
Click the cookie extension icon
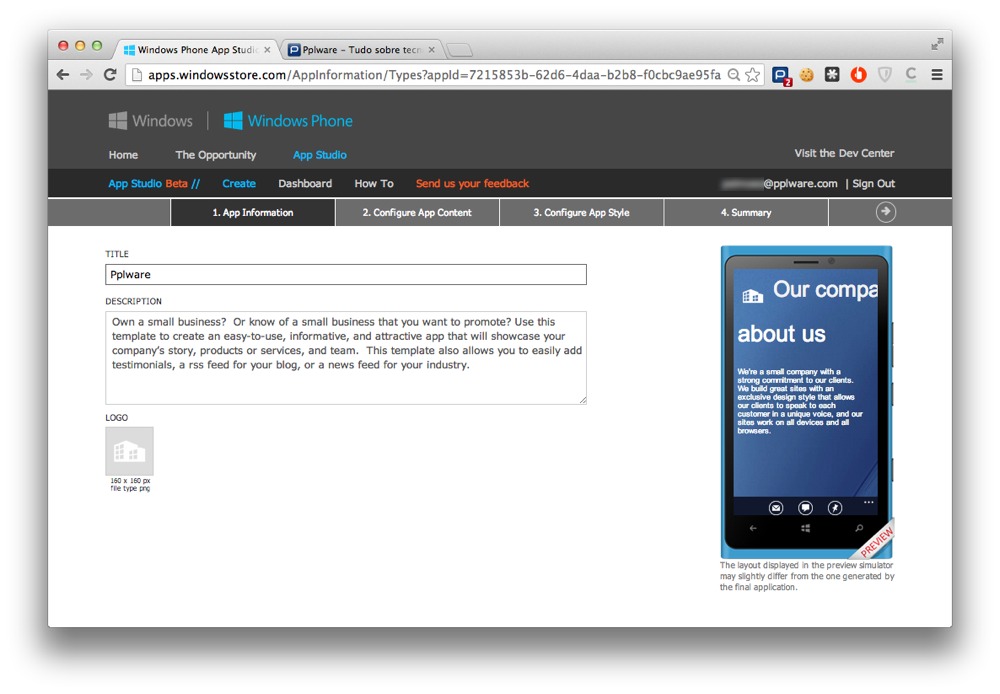tap(807, 75)
